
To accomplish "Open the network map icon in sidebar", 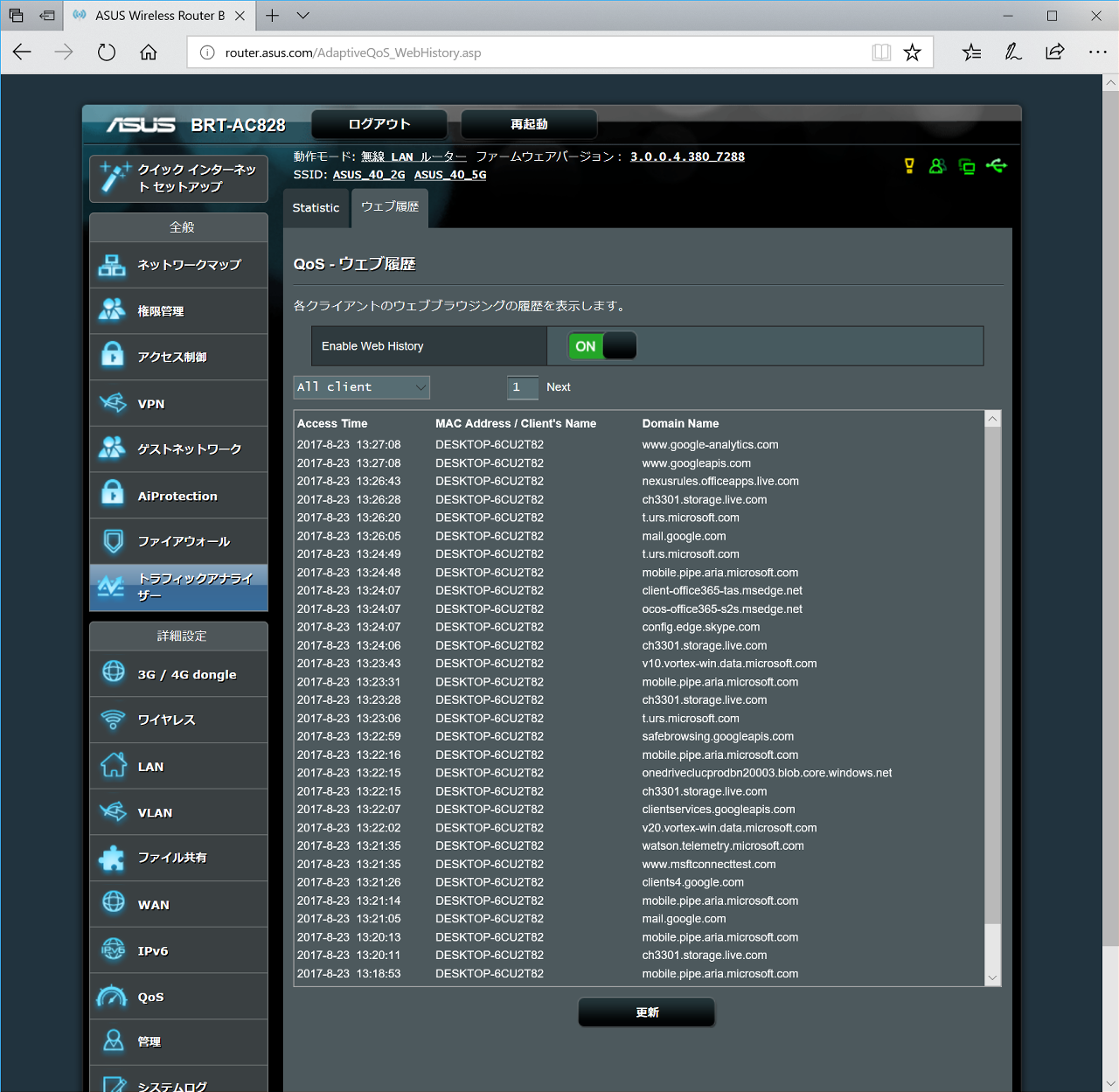I will [x=112, y=265].
